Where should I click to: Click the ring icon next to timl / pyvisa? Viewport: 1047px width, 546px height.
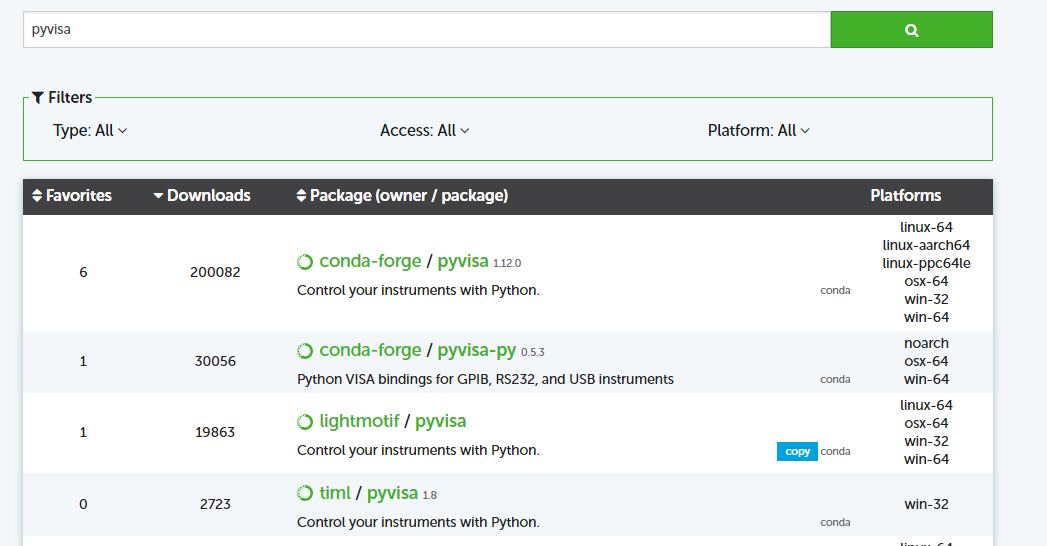click(x=305, y=493)
